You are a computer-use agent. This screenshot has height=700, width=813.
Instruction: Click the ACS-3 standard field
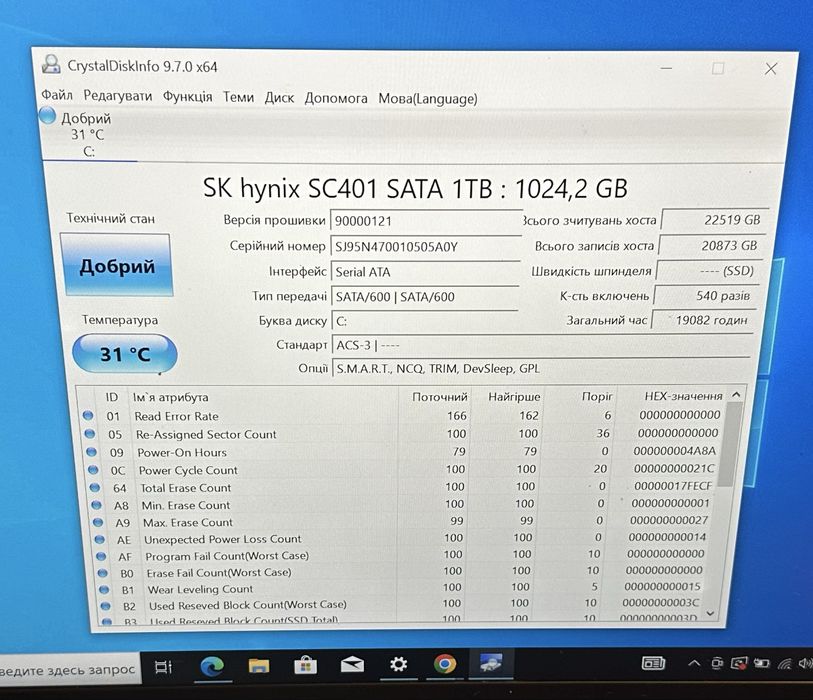tap(542, 345)
